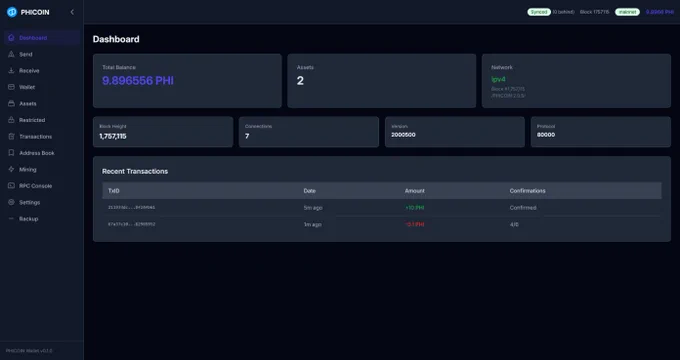This screenshot has width=680, height=360.
Task: Click the Transactions list icon
Action: click(x=11, y=137)
